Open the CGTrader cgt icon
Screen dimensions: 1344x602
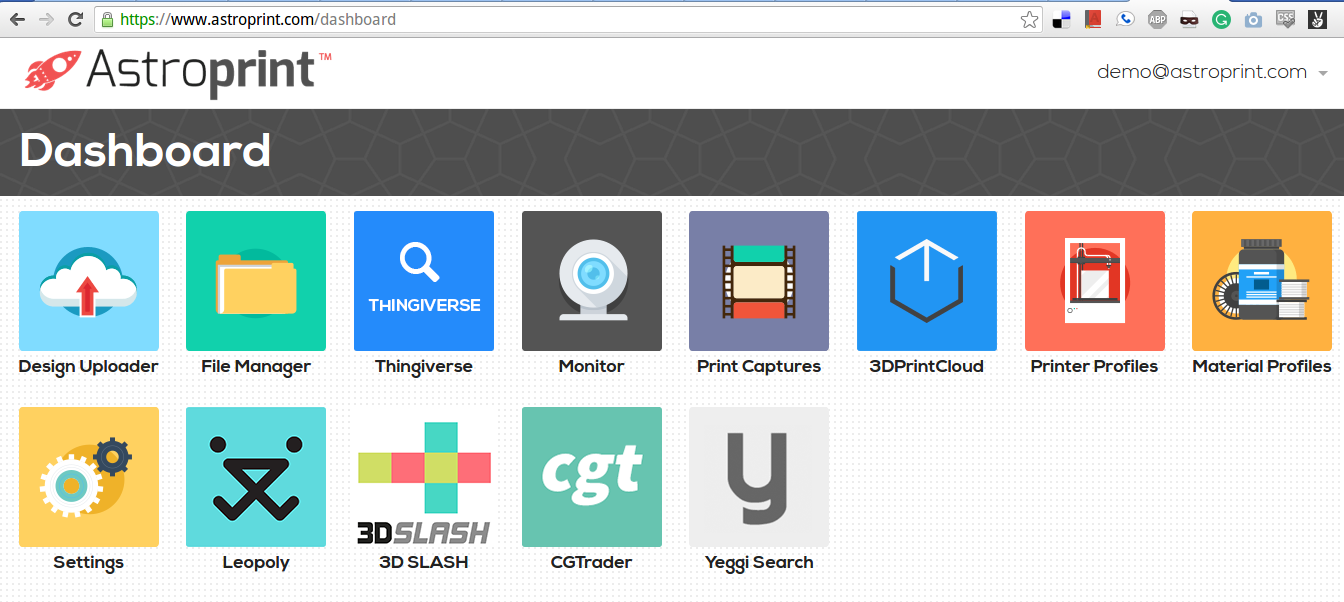(592, 477)
